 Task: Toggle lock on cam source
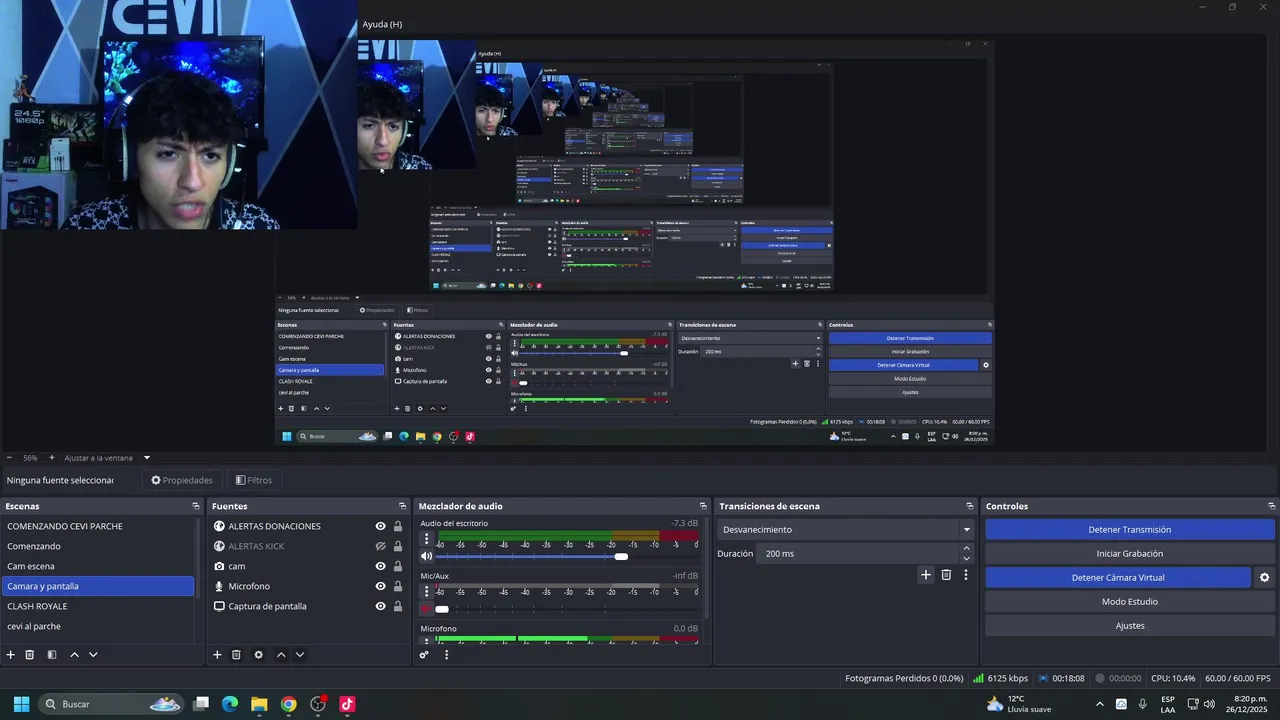click(397, 566)
